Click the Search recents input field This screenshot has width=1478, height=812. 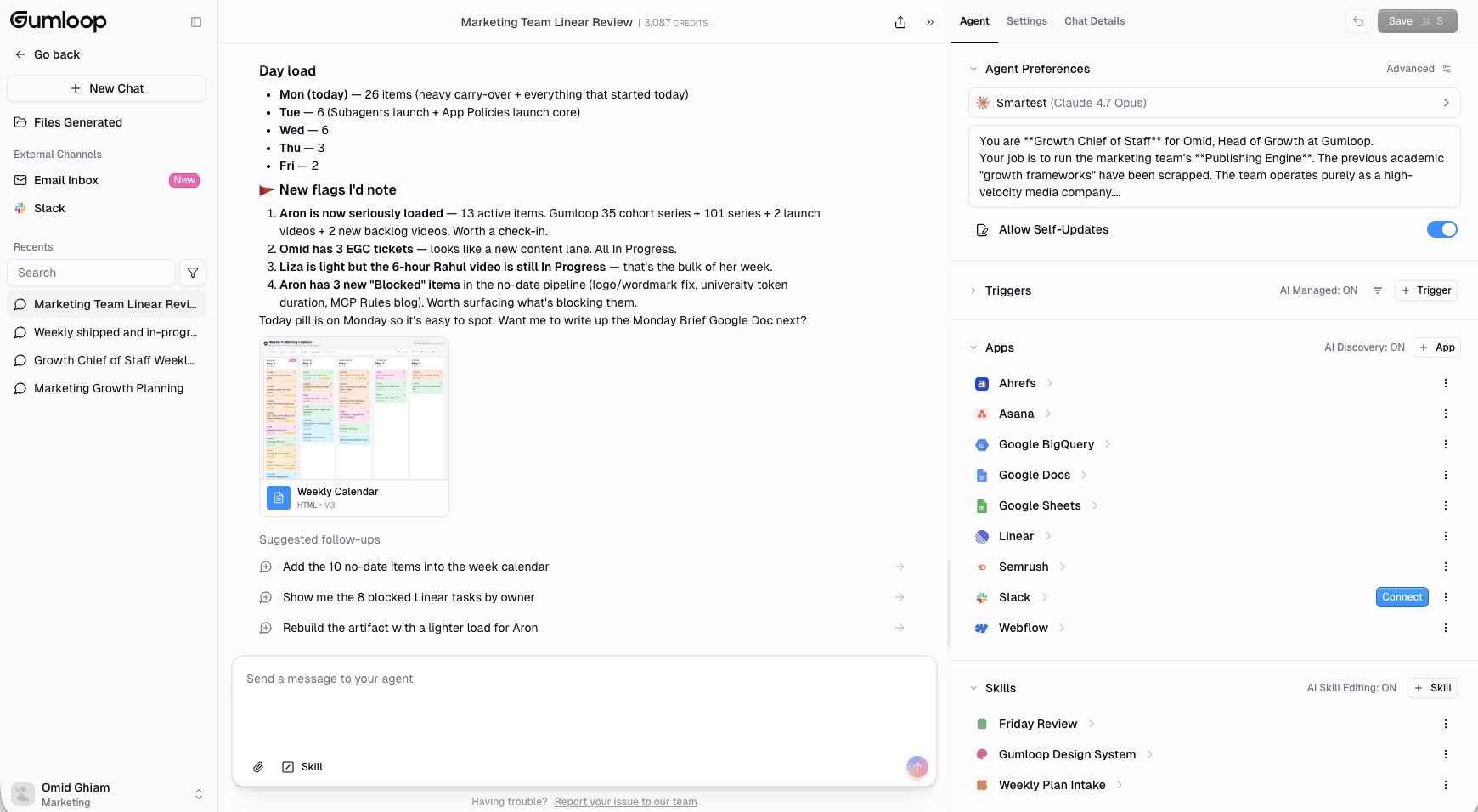[91, 273]
